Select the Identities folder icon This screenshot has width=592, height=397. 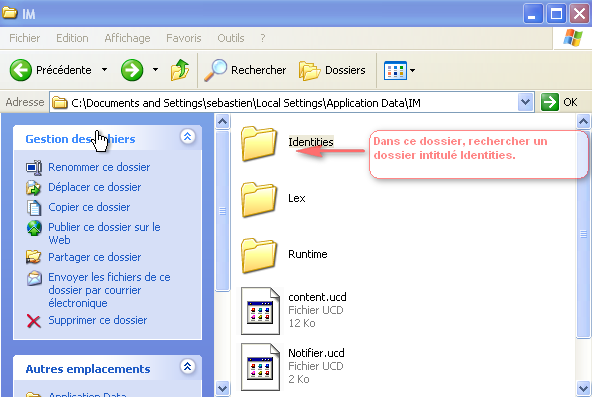259,143
